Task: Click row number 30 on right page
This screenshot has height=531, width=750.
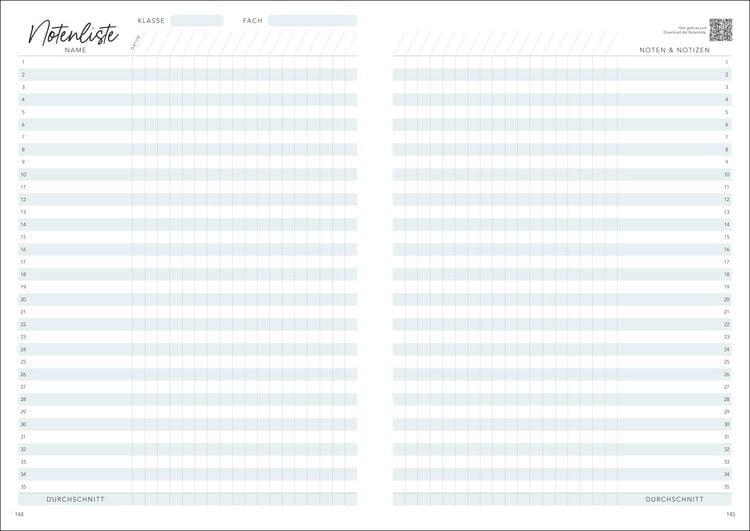Action: tap(727, 424)
